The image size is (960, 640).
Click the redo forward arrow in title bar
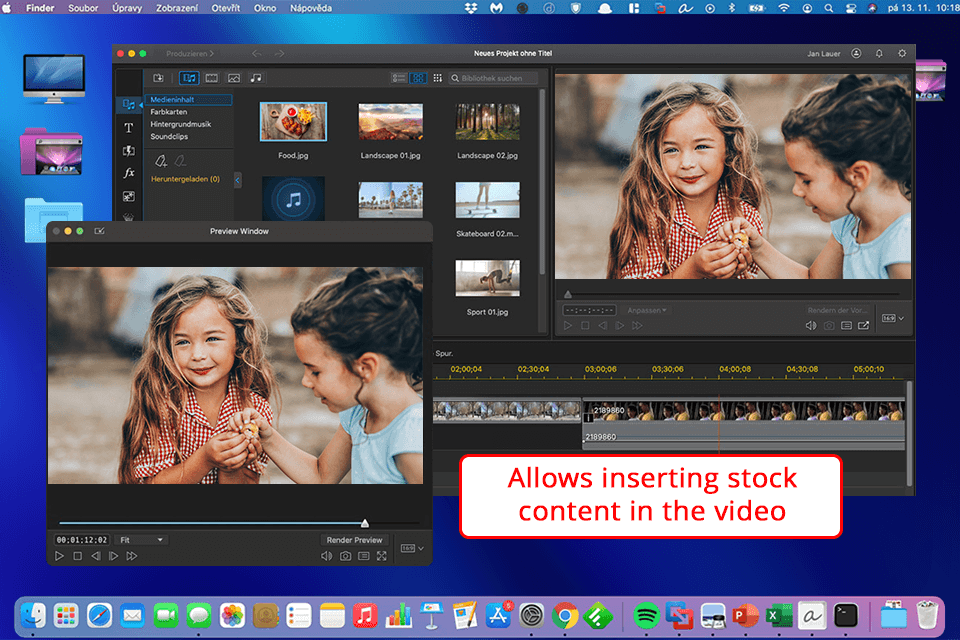279,54
